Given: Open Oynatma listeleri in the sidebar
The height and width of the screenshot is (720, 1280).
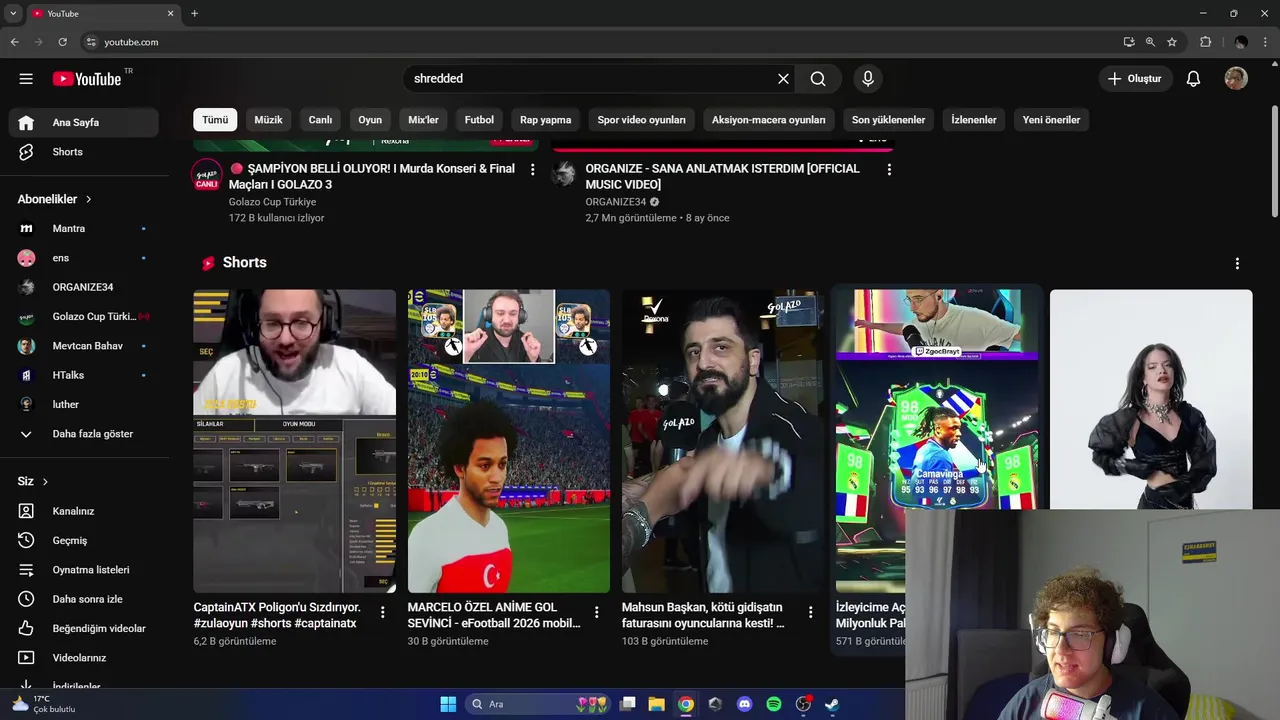Looking at the screenshot, I should [x=84, y=570].
